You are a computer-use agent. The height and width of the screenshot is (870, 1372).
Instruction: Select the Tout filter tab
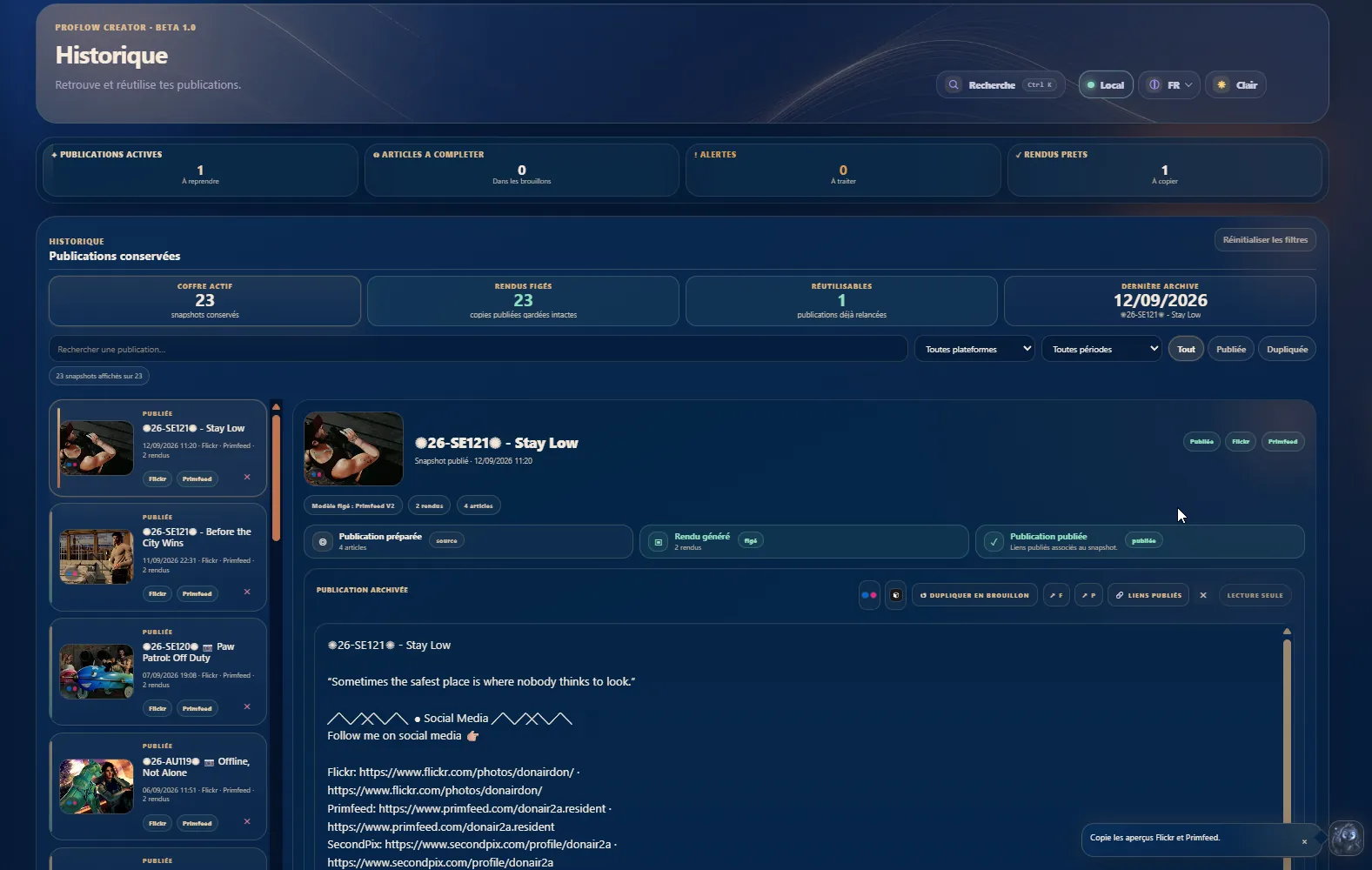(1186, 349)
